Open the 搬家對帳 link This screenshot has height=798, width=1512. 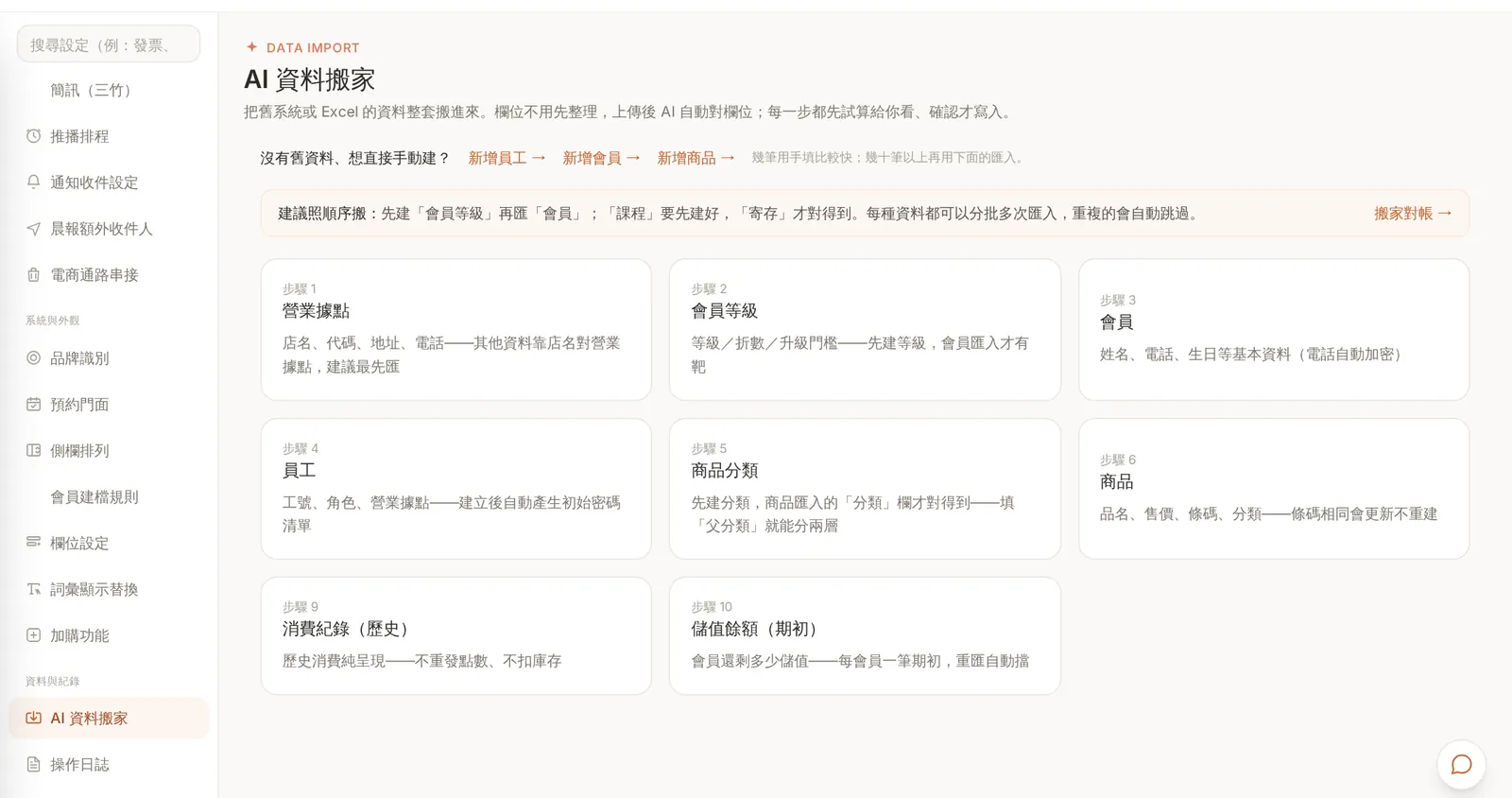click(1413, 214)
